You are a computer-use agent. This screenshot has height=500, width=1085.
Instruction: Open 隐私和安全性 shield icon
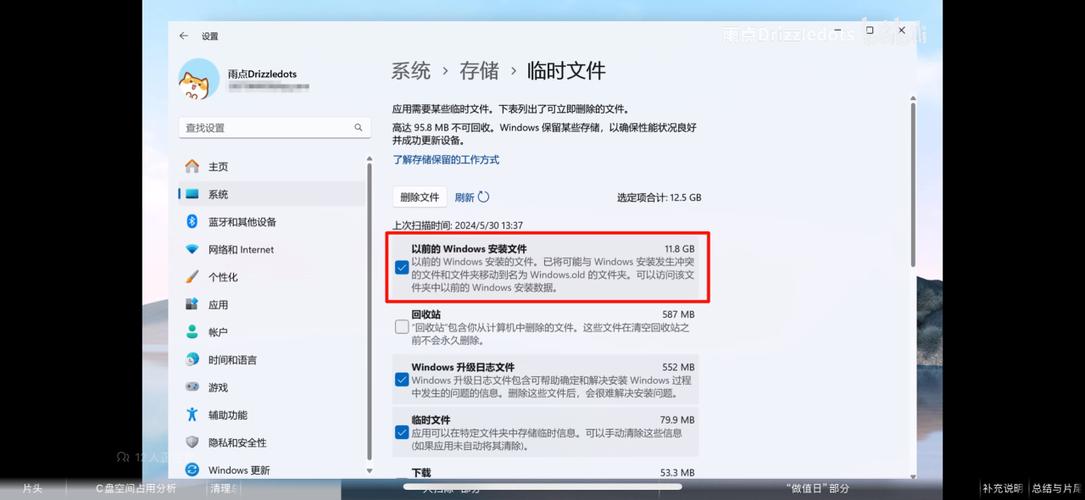pos(192,443)
